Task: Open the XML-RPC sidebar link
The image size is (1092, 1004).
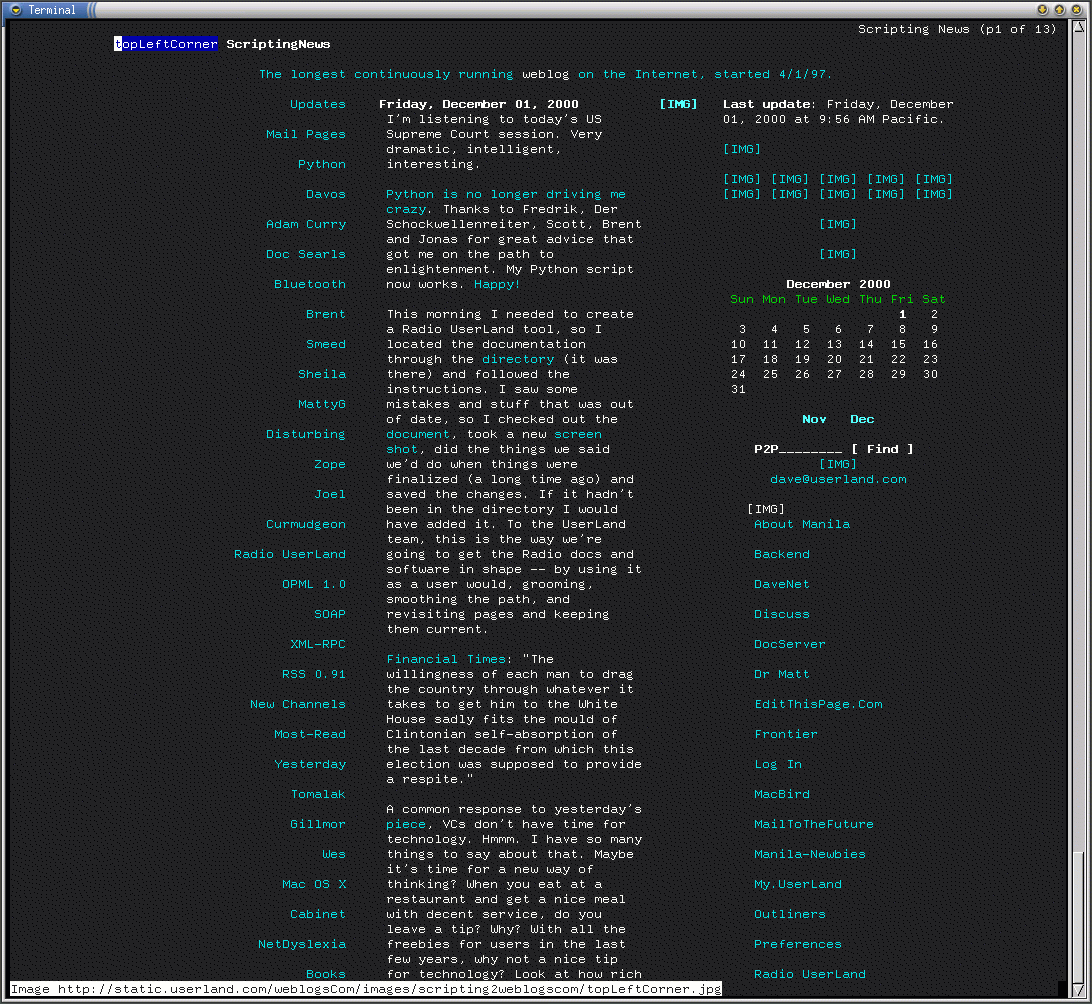Action: pyautogui.click(x=317, y=644)
